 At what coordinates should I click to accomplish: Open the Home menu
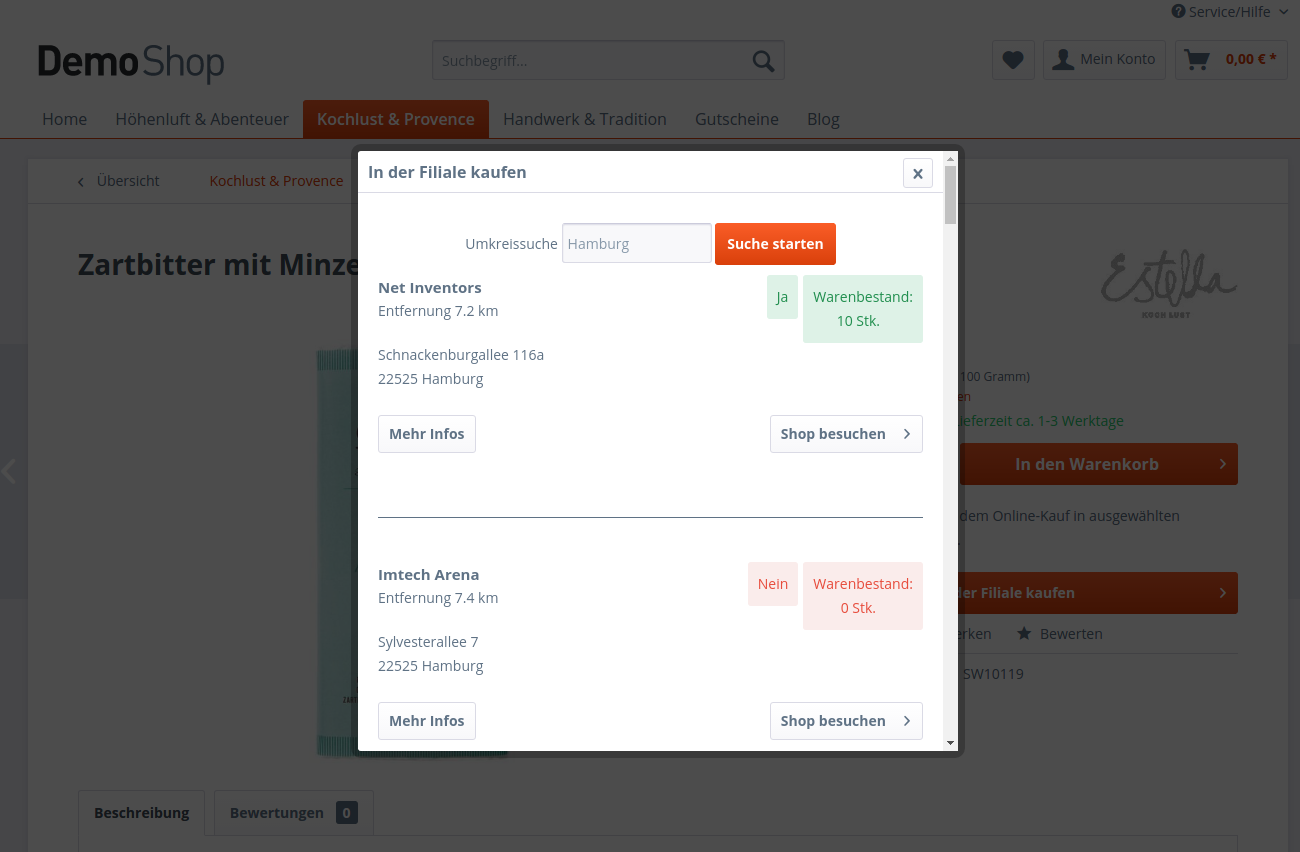(x=65, y=119)
